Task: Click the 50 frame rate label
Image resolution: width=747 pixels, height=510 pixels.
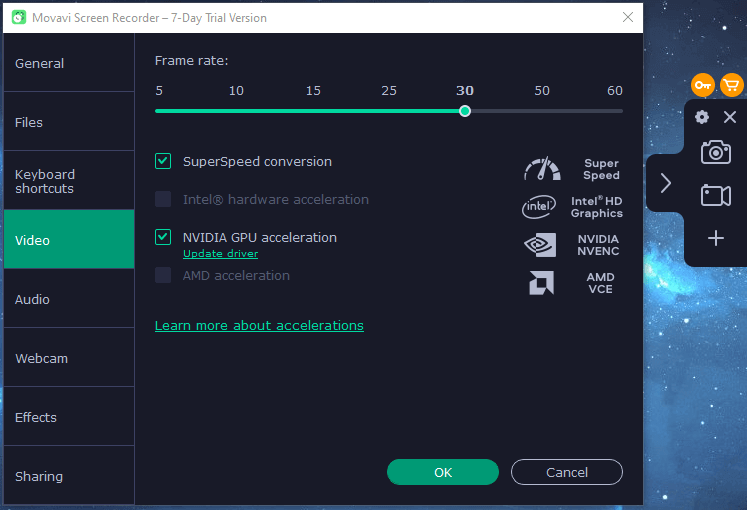Action: (x=542, y=90)
